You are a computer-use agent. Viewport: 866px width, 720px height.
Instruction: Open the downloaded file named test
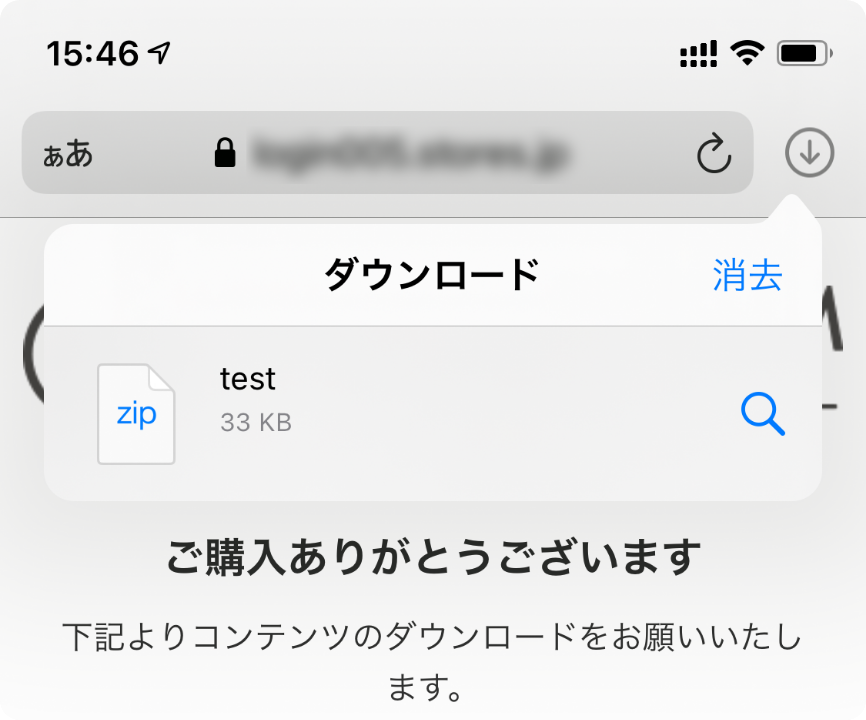click(248, 379)
